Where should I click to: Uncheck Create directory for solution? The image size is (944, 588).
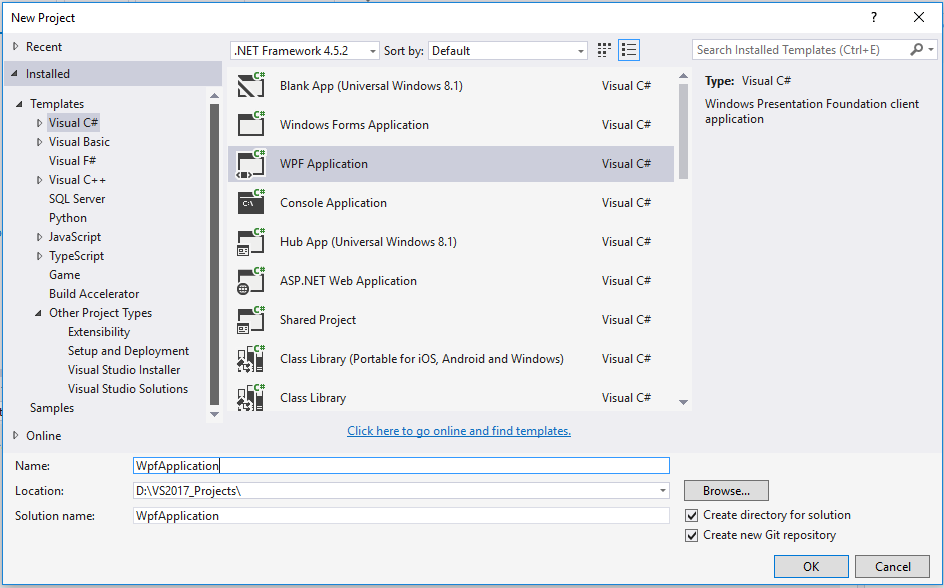(692, 515)
